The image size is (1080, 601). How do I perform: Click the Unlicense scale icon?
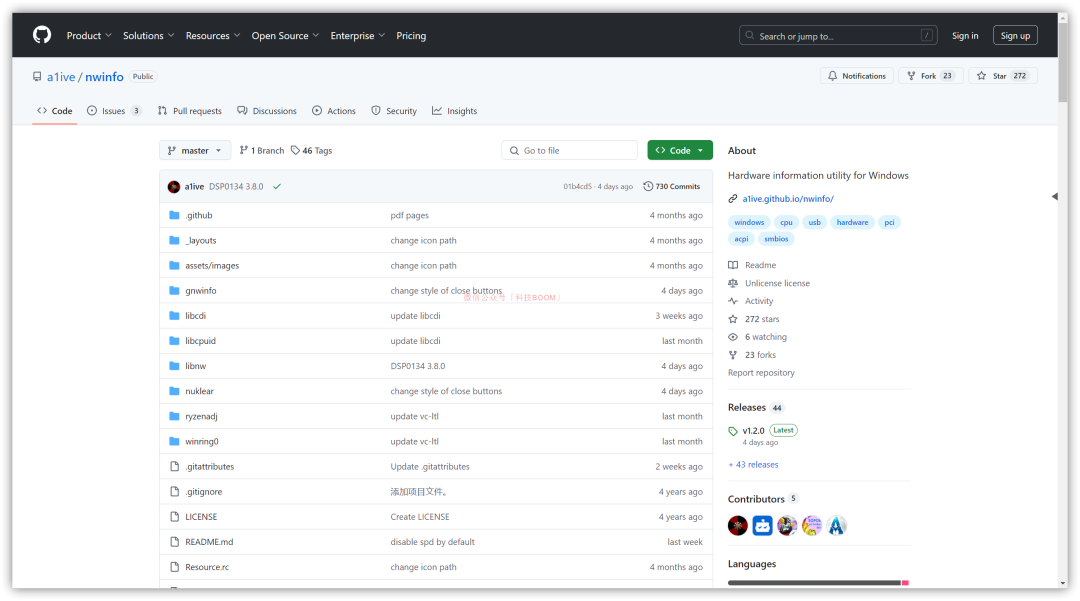[x=733, y=283]
